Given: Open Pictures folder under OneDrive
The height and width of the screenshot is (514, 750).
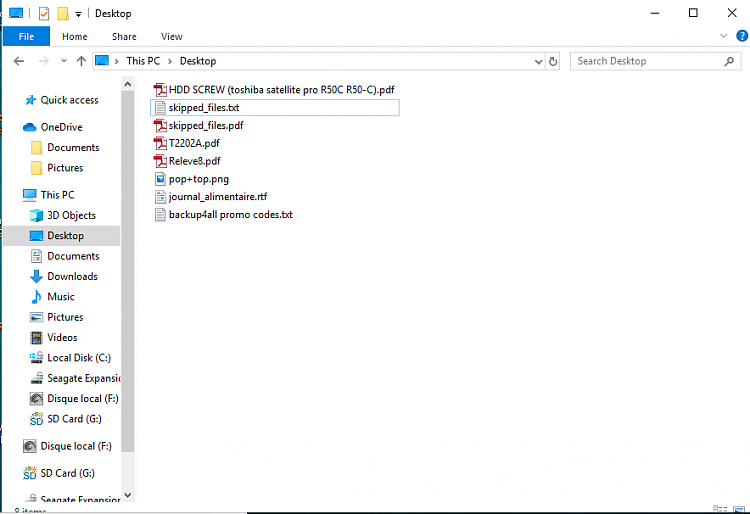Looking at the screenshot, I should tap(57, 168).
